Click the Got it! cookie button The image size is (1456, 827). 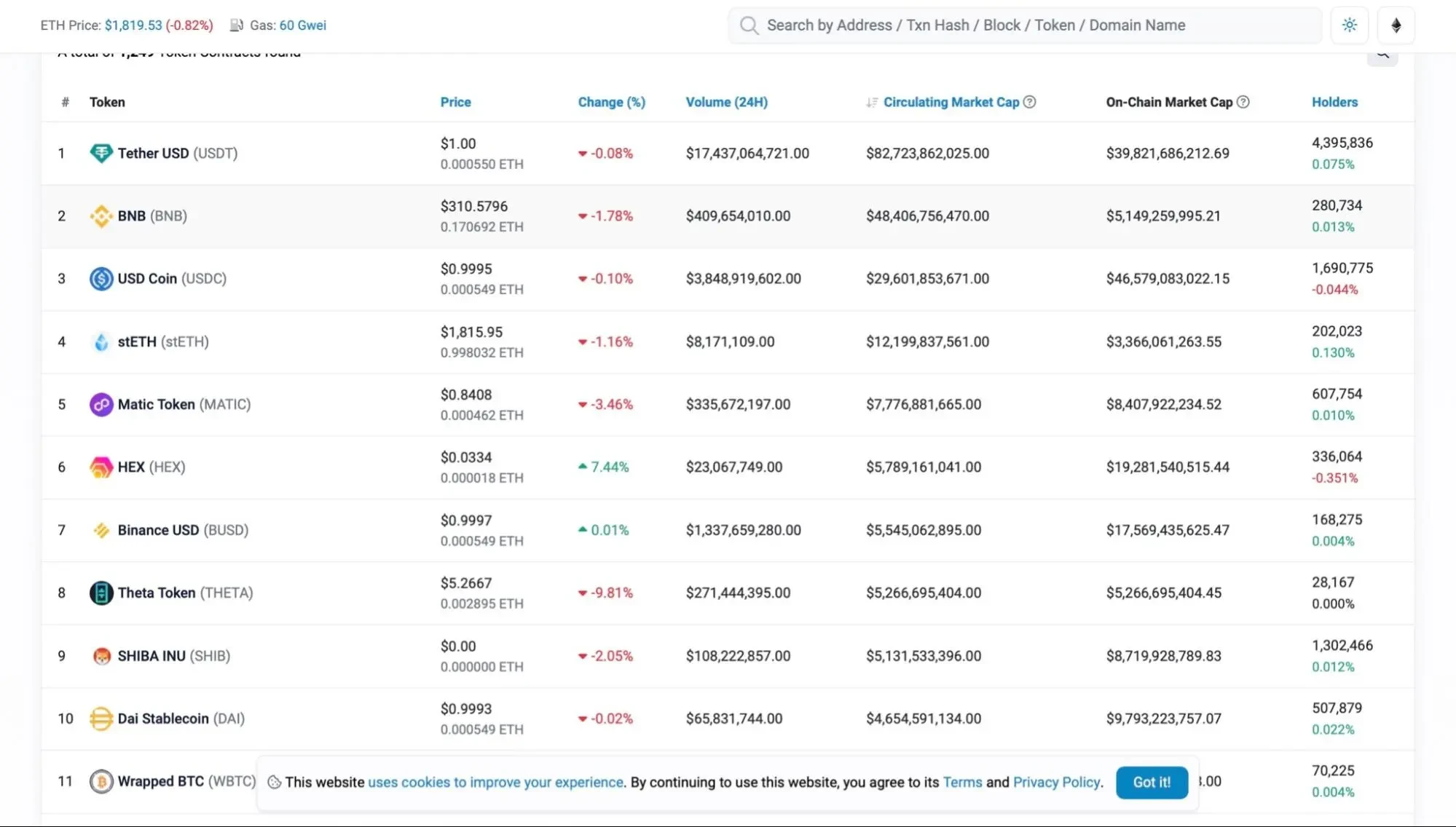point(1152,783)
